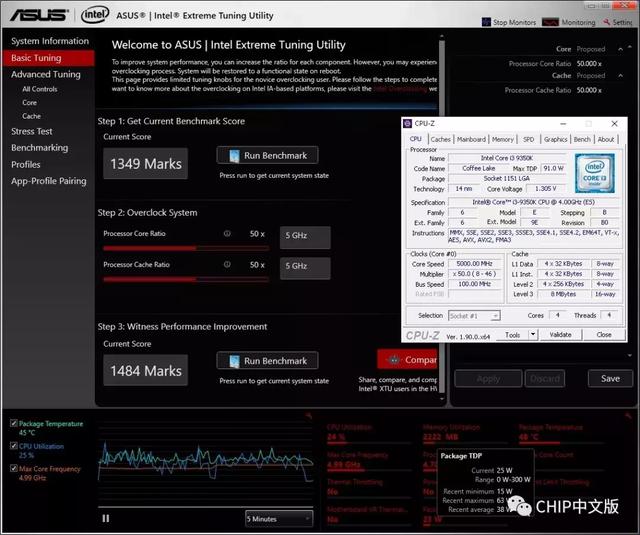Image resolution: width=640 pixels, height=535 pixels.
Task: Click the Discard button
Action: (545, 379)
